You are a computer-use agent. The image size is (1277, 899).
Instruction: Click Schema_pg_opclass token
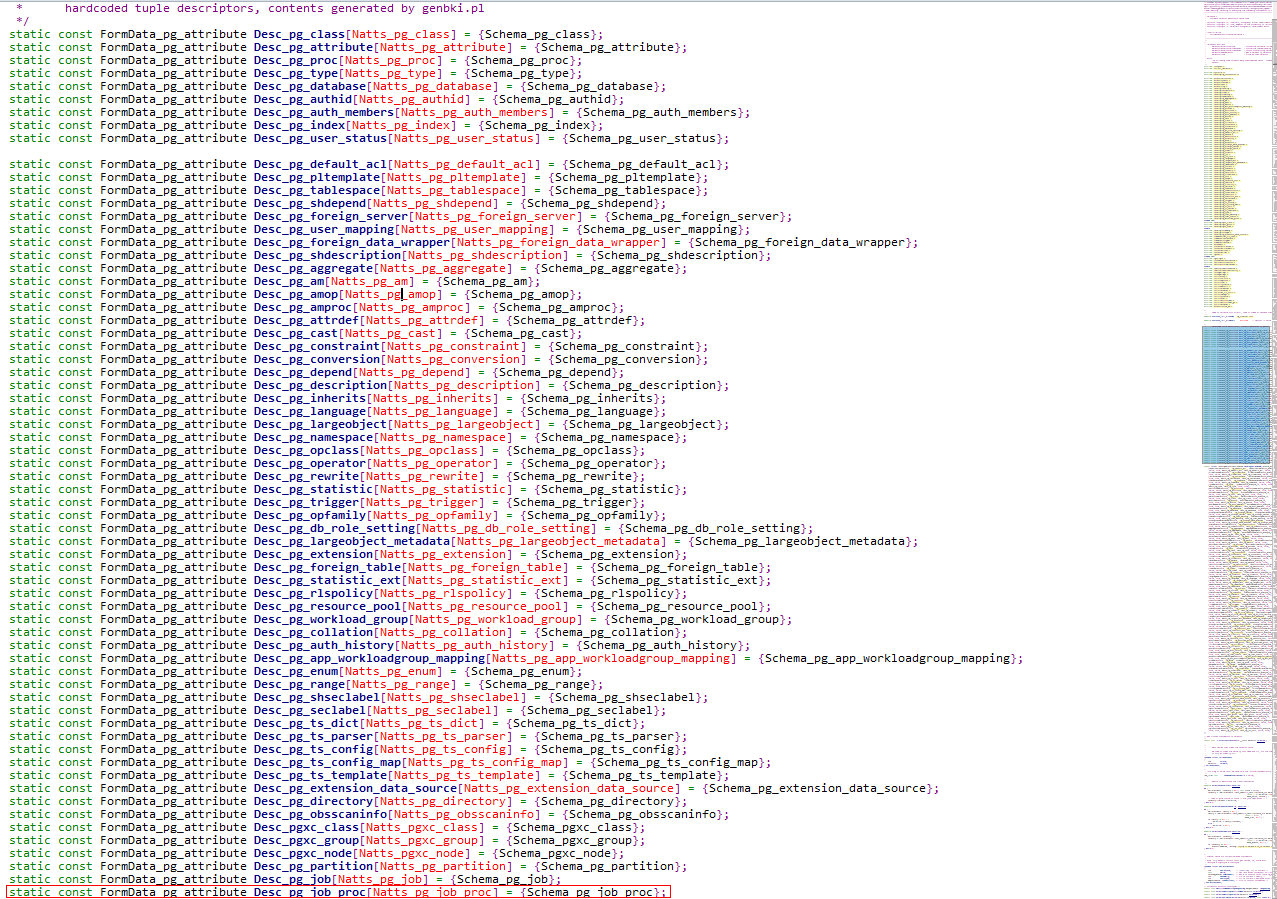click(573, 450)
